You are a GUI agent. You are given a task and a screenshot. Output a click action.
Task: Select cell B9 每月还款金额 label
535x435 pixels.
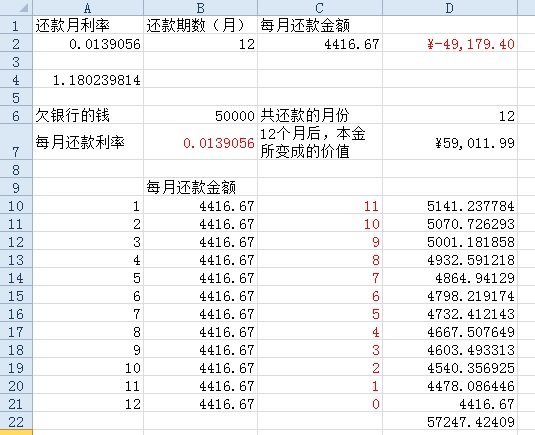point(200,187)
